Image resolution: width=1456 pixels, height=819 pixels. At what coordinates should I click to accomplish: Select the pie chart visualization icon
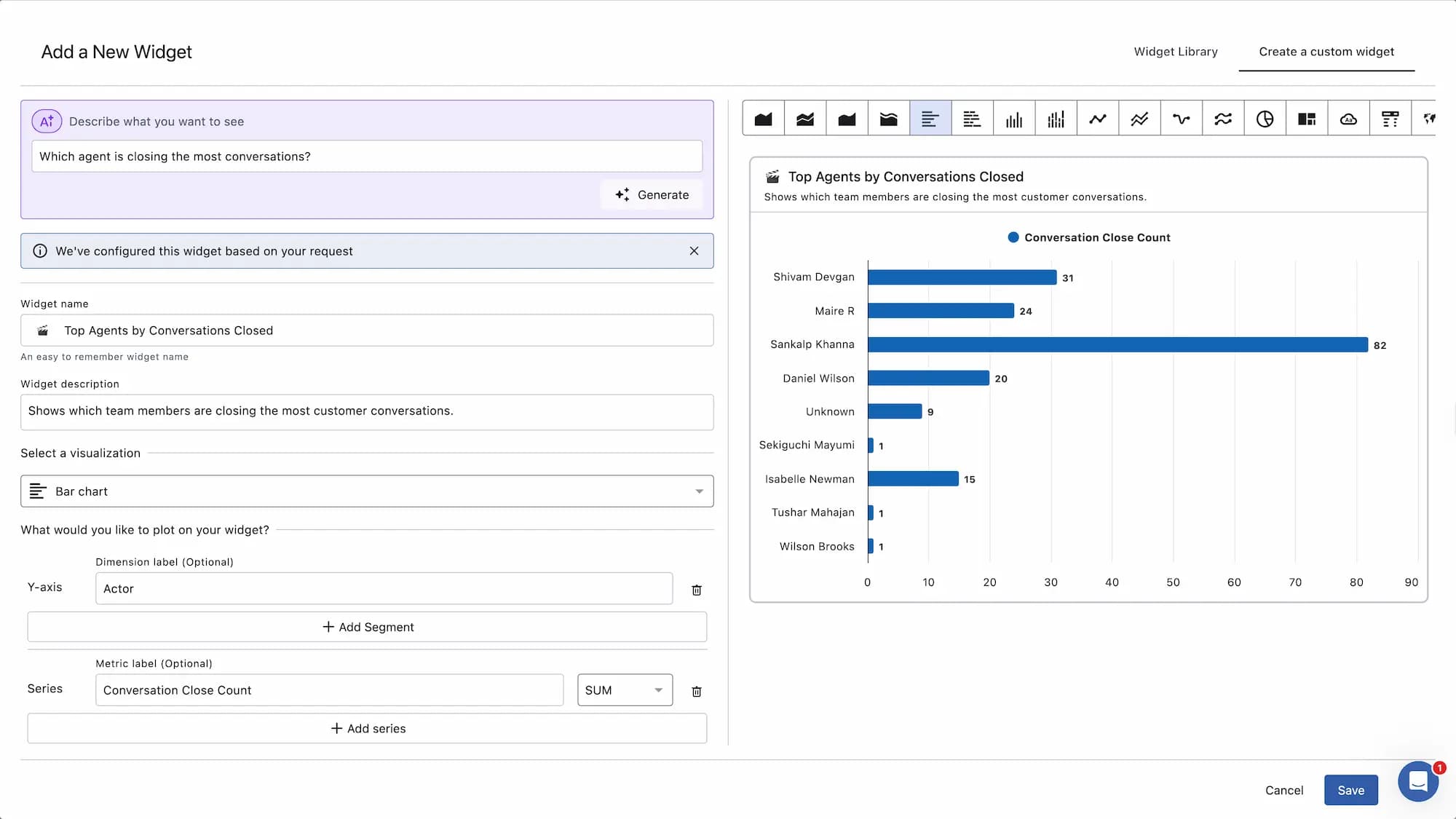(1265, 119)
